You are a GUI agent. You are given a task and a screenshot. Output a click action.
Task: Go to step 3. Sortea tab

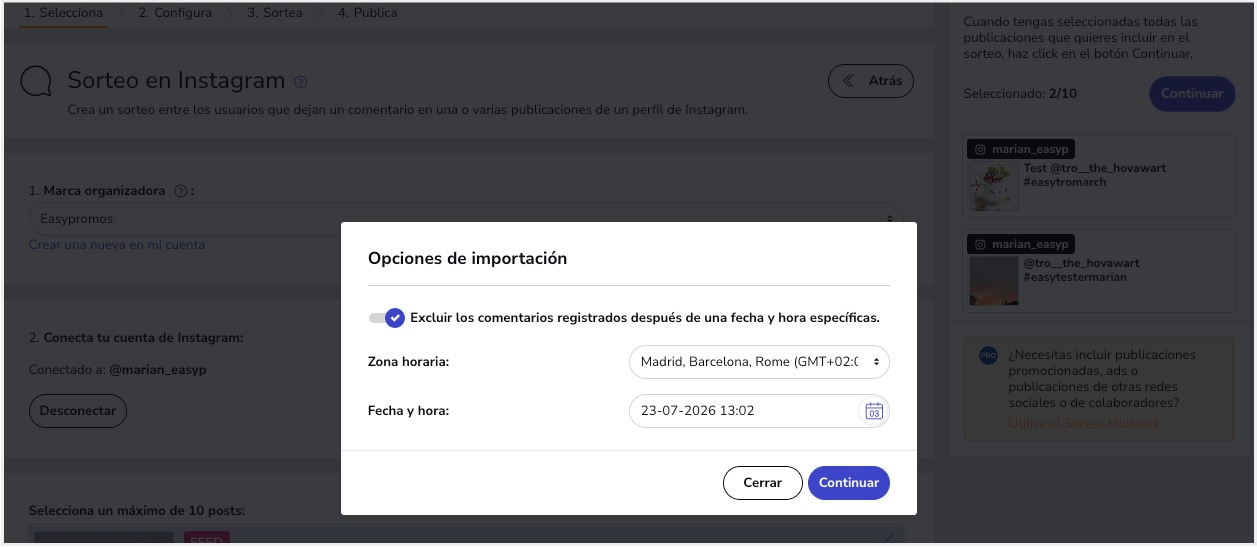tap(275, 13)
